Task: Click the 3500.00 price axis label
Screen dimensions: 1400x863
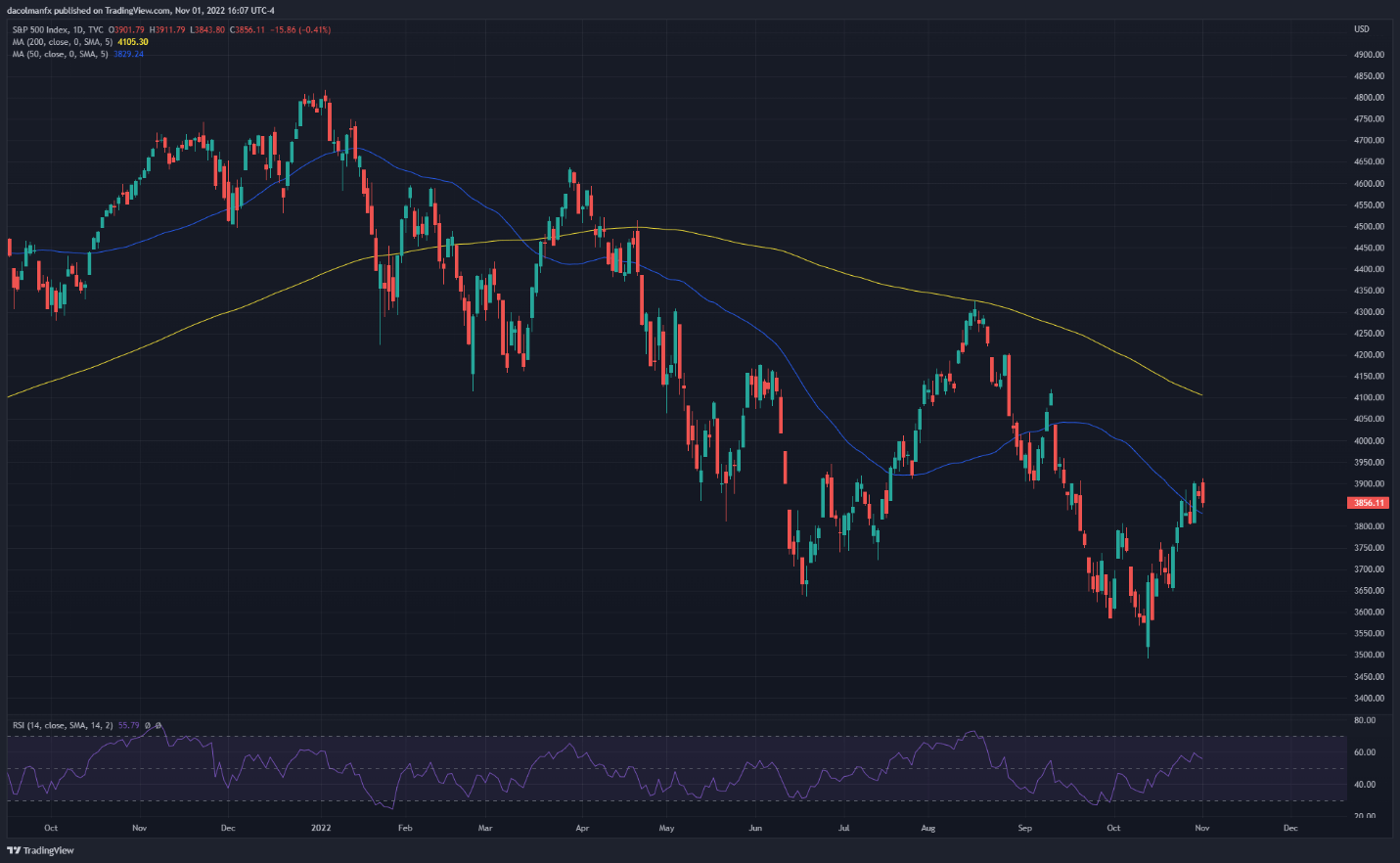Action: [x=1369, y=655]
